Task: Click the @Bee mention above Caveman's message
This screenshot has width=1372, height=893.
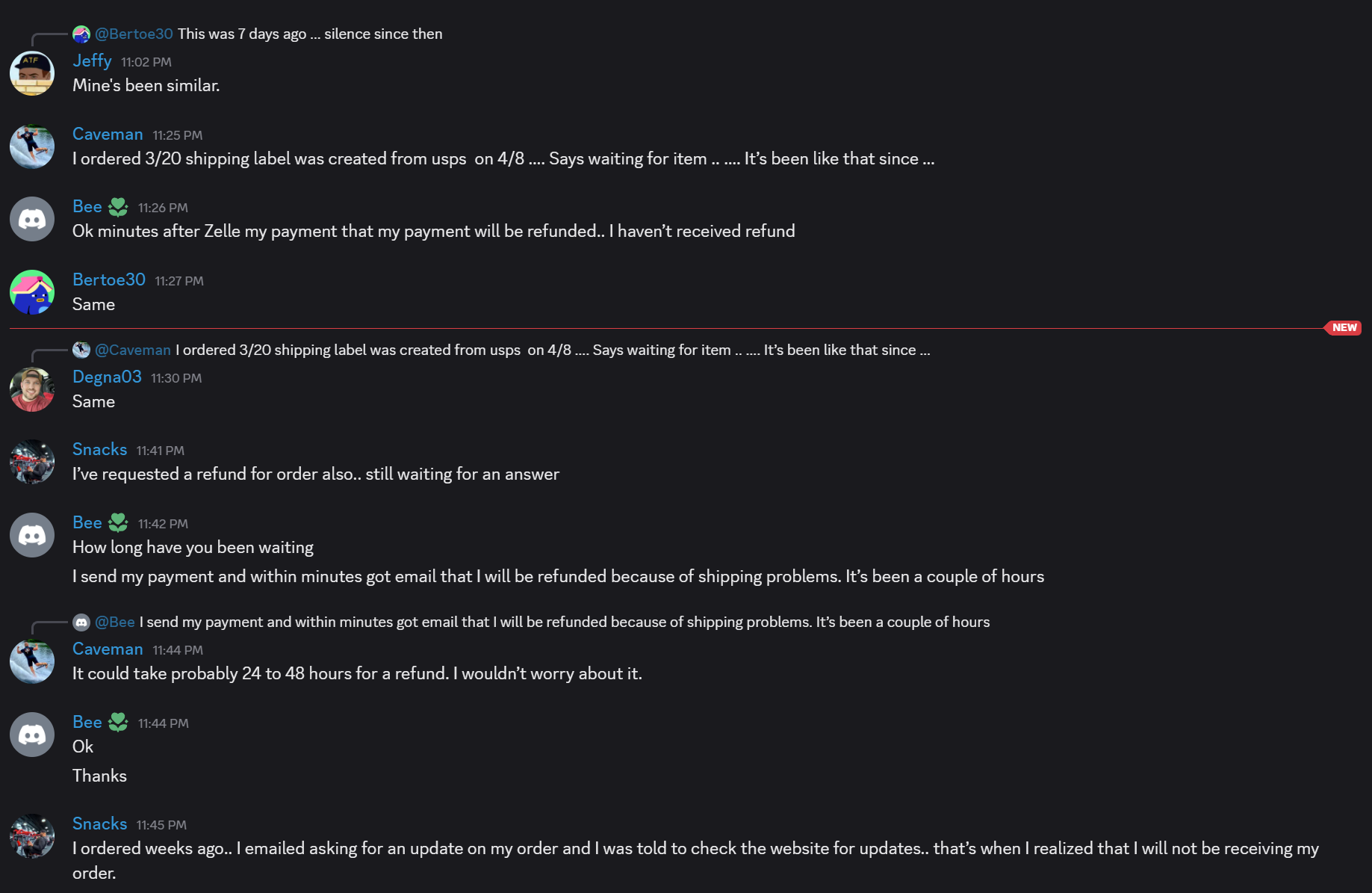Action: [x=115, y=622]
